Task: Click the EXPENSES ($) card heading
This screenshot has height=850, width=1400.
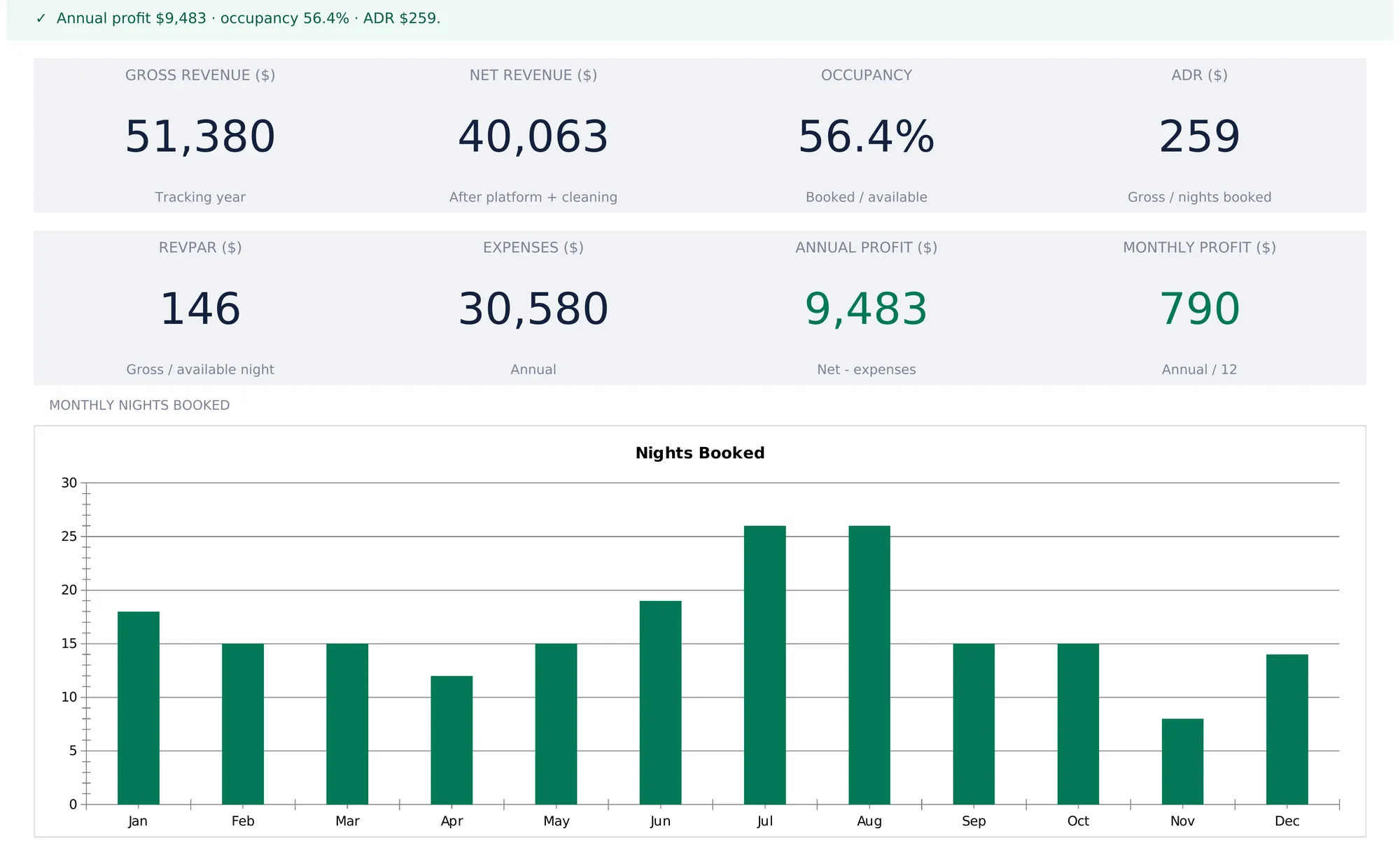Action: point(533,248)
